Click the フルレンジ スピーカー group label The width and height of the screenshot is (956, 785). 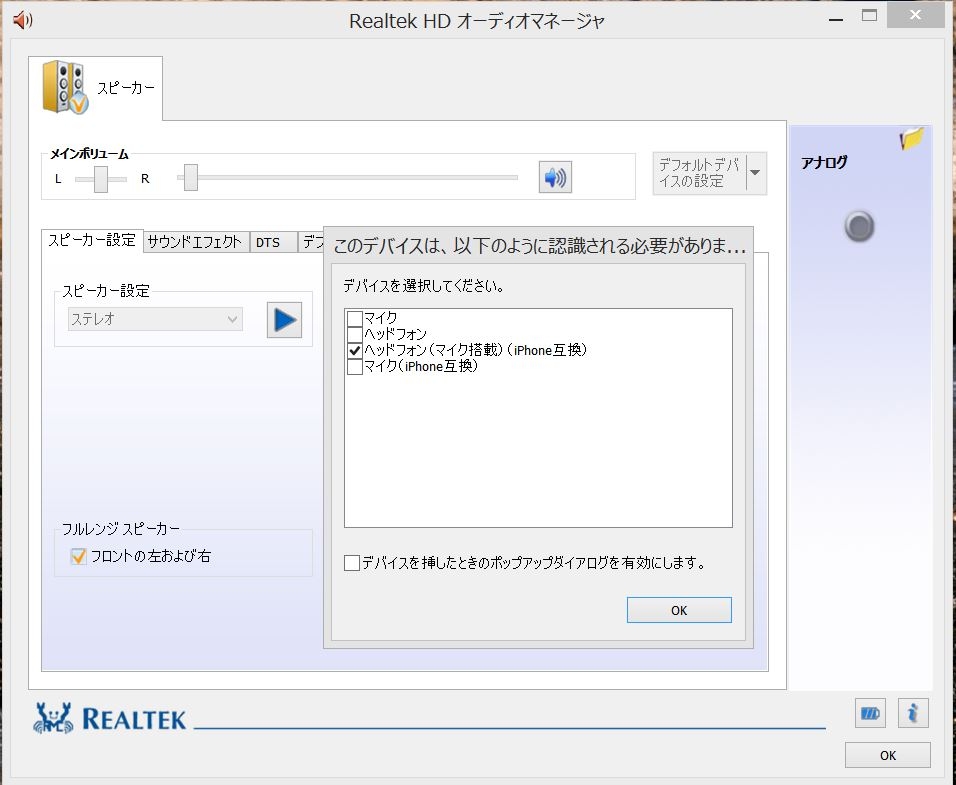(121, 528)
